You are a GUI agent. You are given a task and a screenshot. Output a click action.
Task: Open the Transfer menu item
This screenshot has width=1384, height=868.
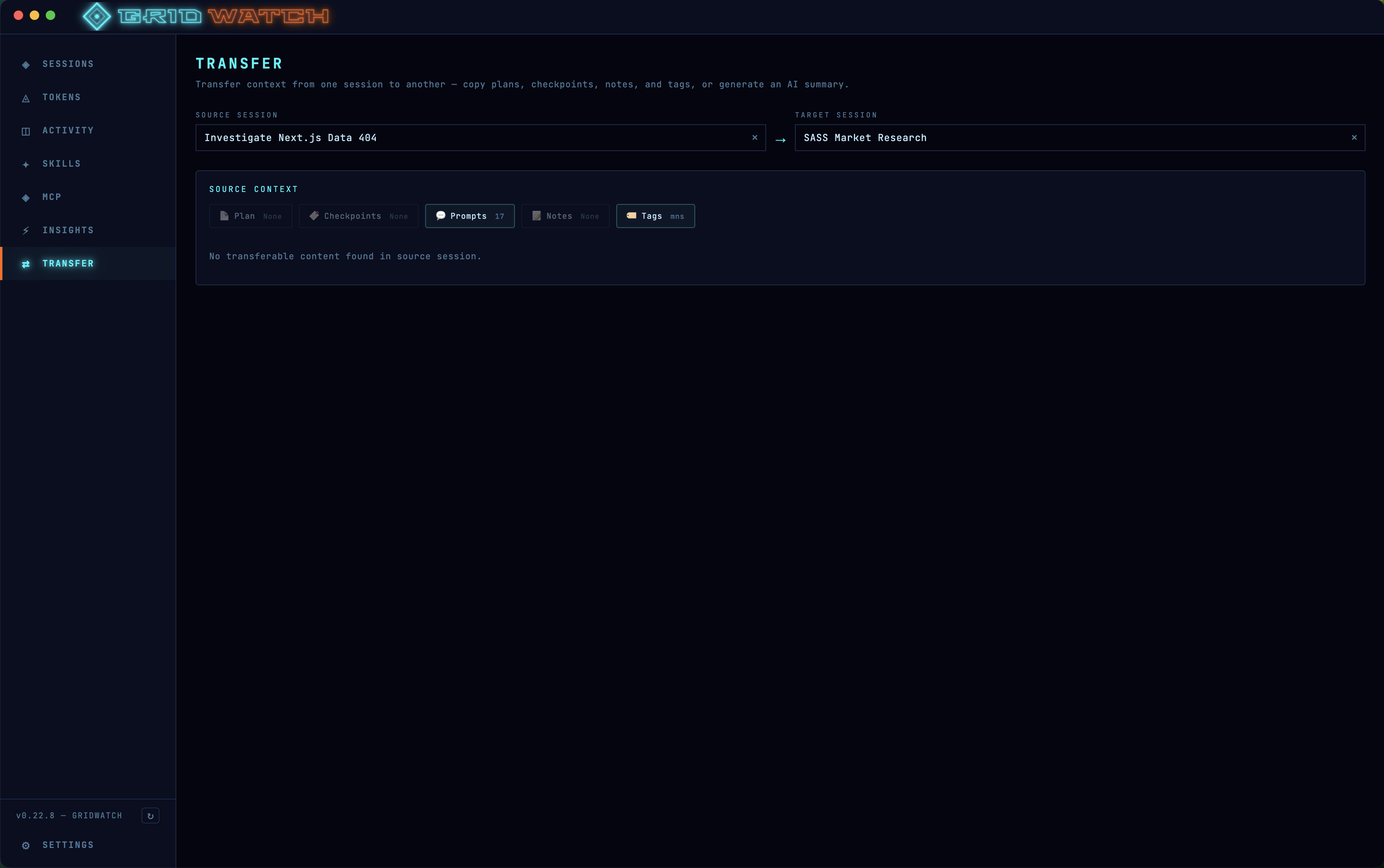(68, 264)
